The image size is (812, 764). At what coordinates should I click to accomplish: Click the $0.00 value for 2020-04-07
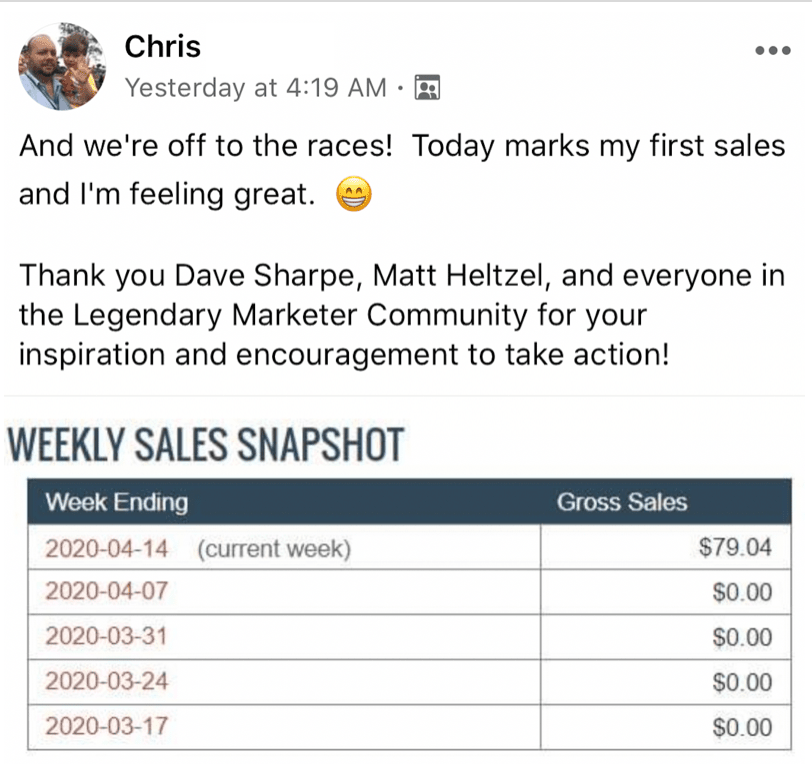click(x=742, y=592)
